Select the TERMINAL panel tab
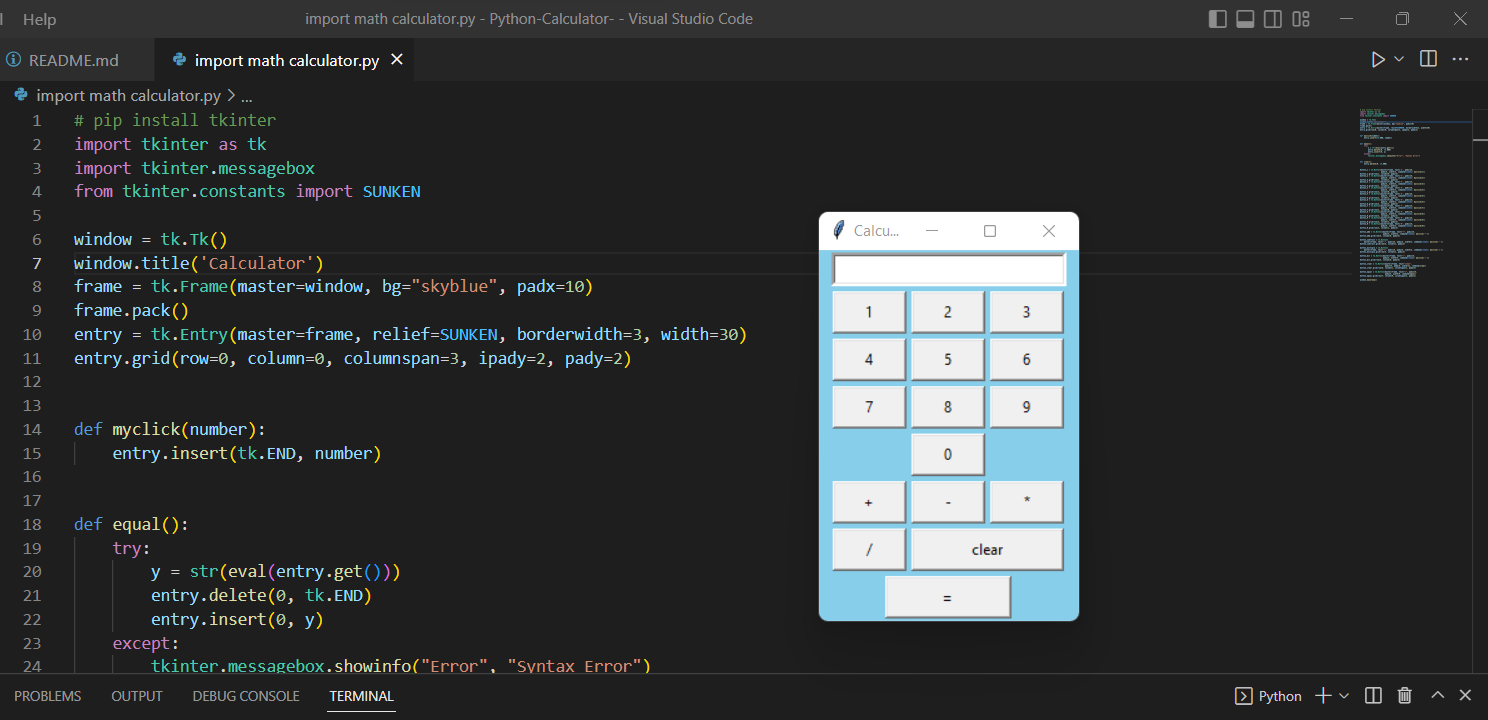Image resolution: width=1488 pixels, height=720 pixels. [362, 696]
